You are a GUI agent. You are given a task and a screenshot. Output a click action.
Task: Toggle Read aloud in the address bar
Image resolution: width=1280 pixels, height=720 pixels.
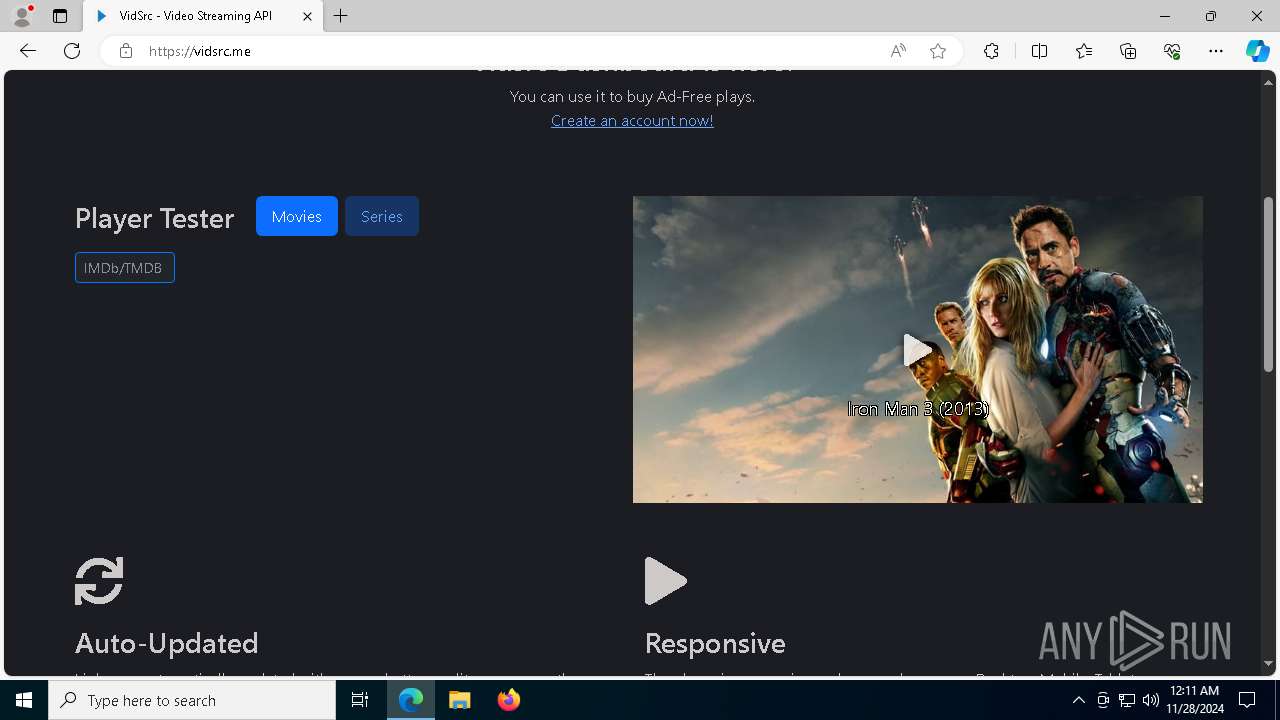coord(898,51)
